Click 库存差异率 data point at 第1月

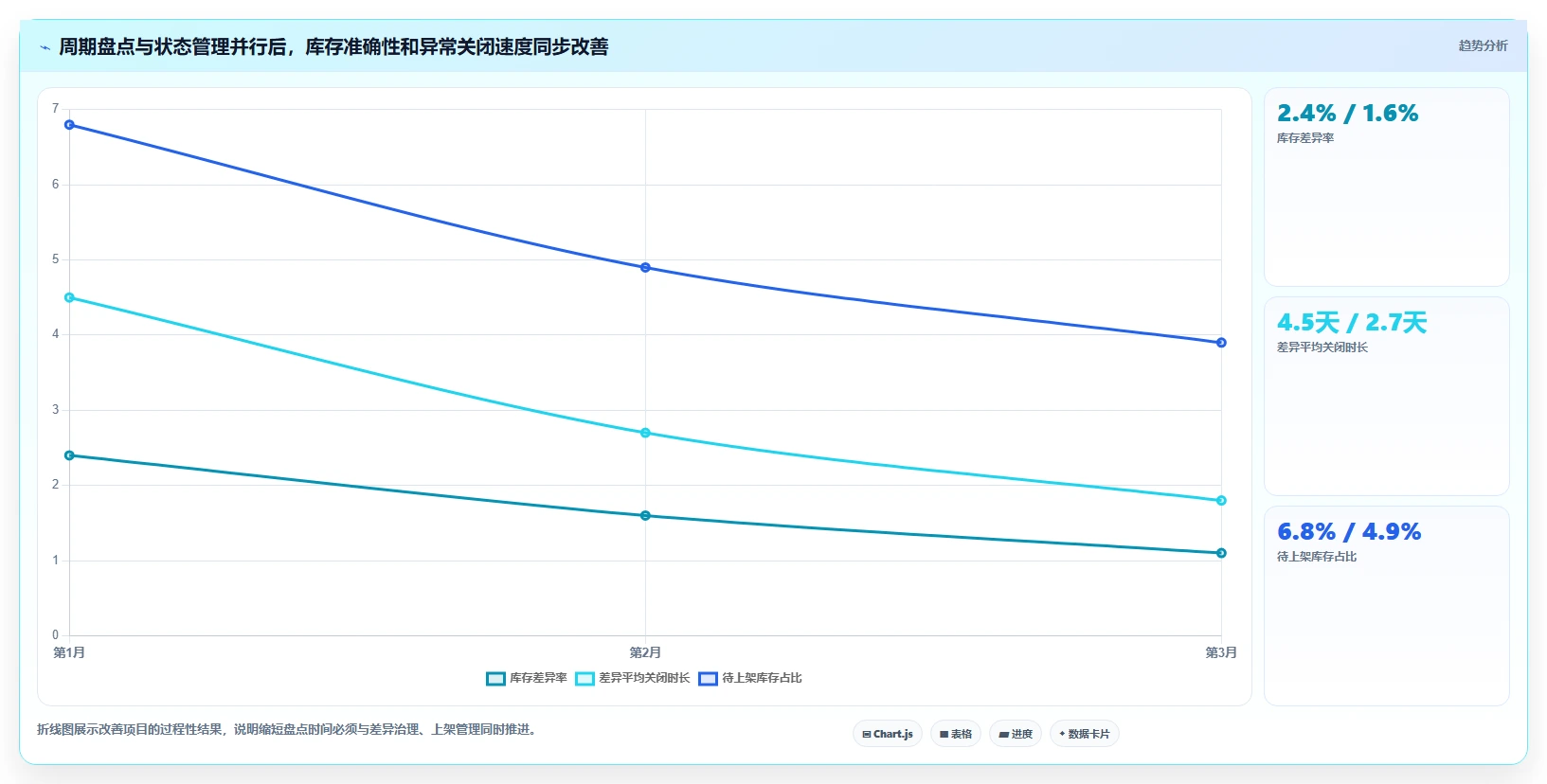(x=69, y=455)
